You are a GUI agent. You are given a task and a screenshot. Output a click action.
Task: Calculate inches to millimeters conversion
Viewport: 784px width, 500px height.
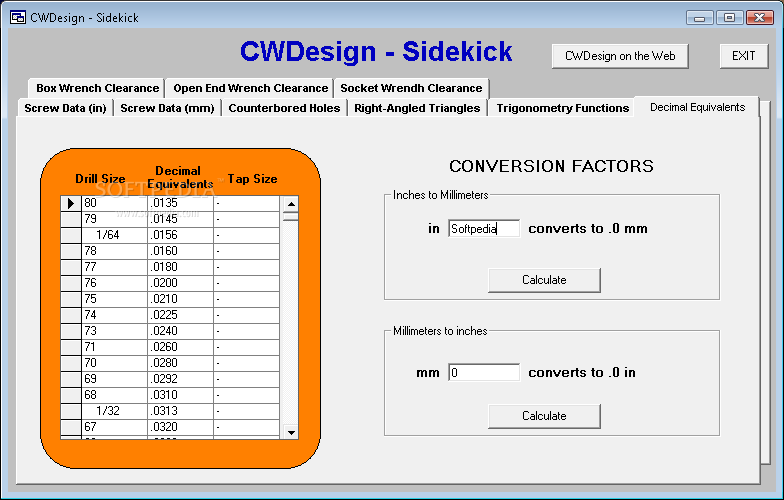click(x=544, y=280)
